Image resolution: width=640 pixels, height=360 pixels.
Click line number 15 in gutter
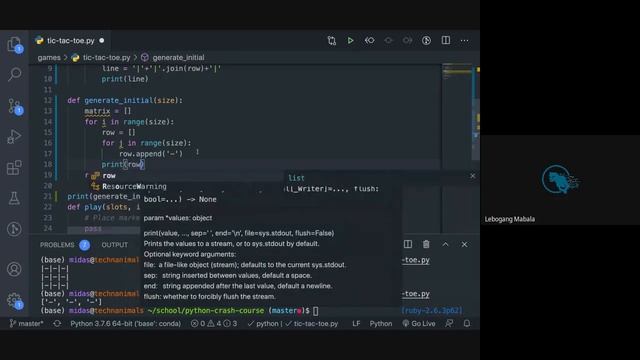coord(48,132)
